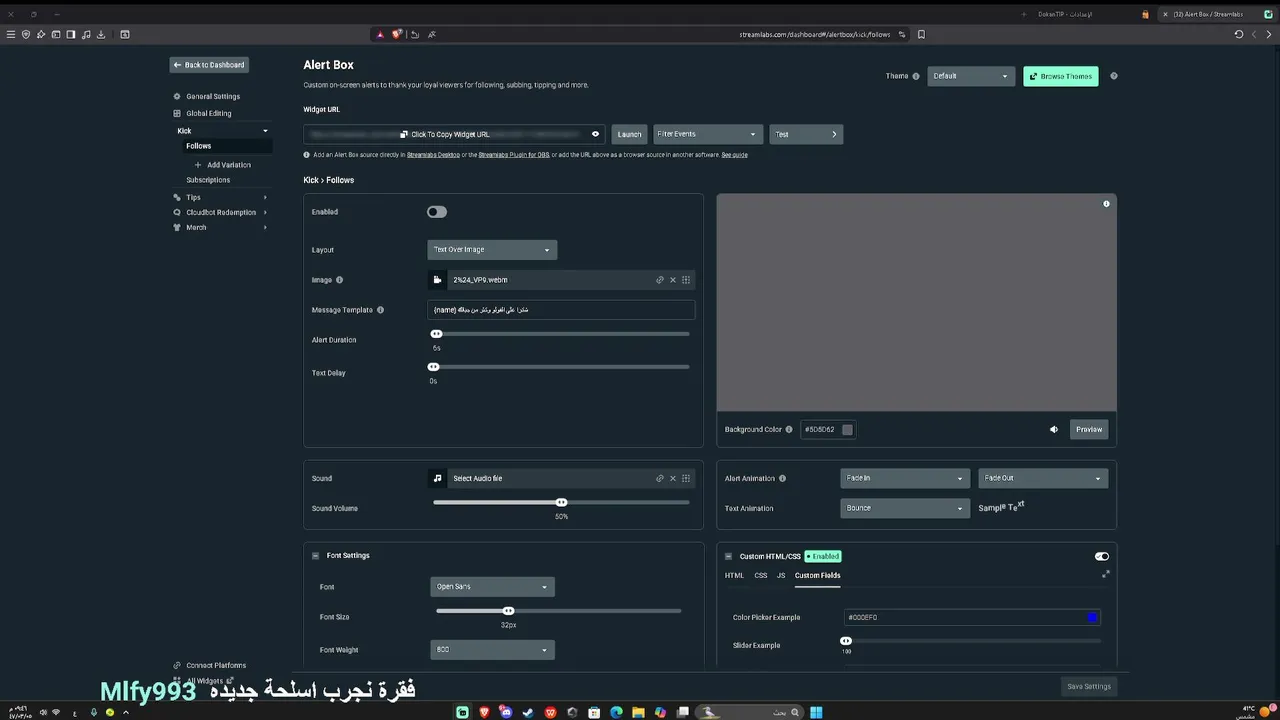Switch to the JS tab
The height and width of the screenshot is (720, 1280).
point(781,575)
